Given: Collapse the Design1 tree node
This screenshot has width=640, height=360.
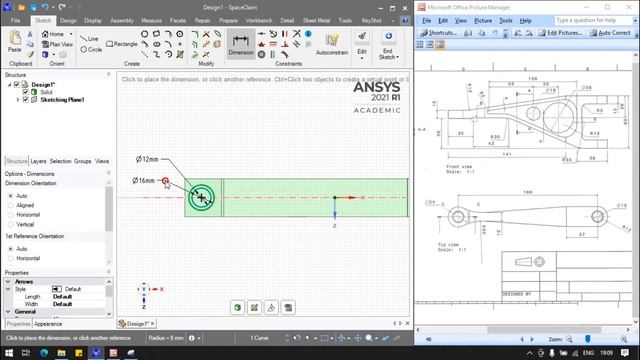Looking at the screenshot, I should [9, 84].
